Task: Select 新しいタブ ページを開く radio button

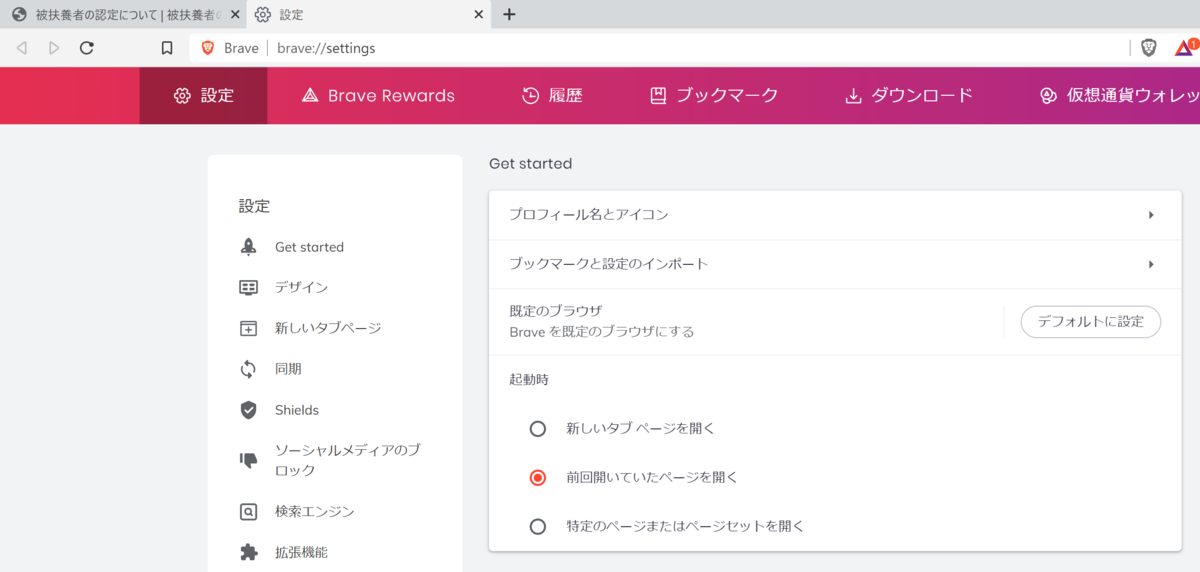Action: [538, 429]
